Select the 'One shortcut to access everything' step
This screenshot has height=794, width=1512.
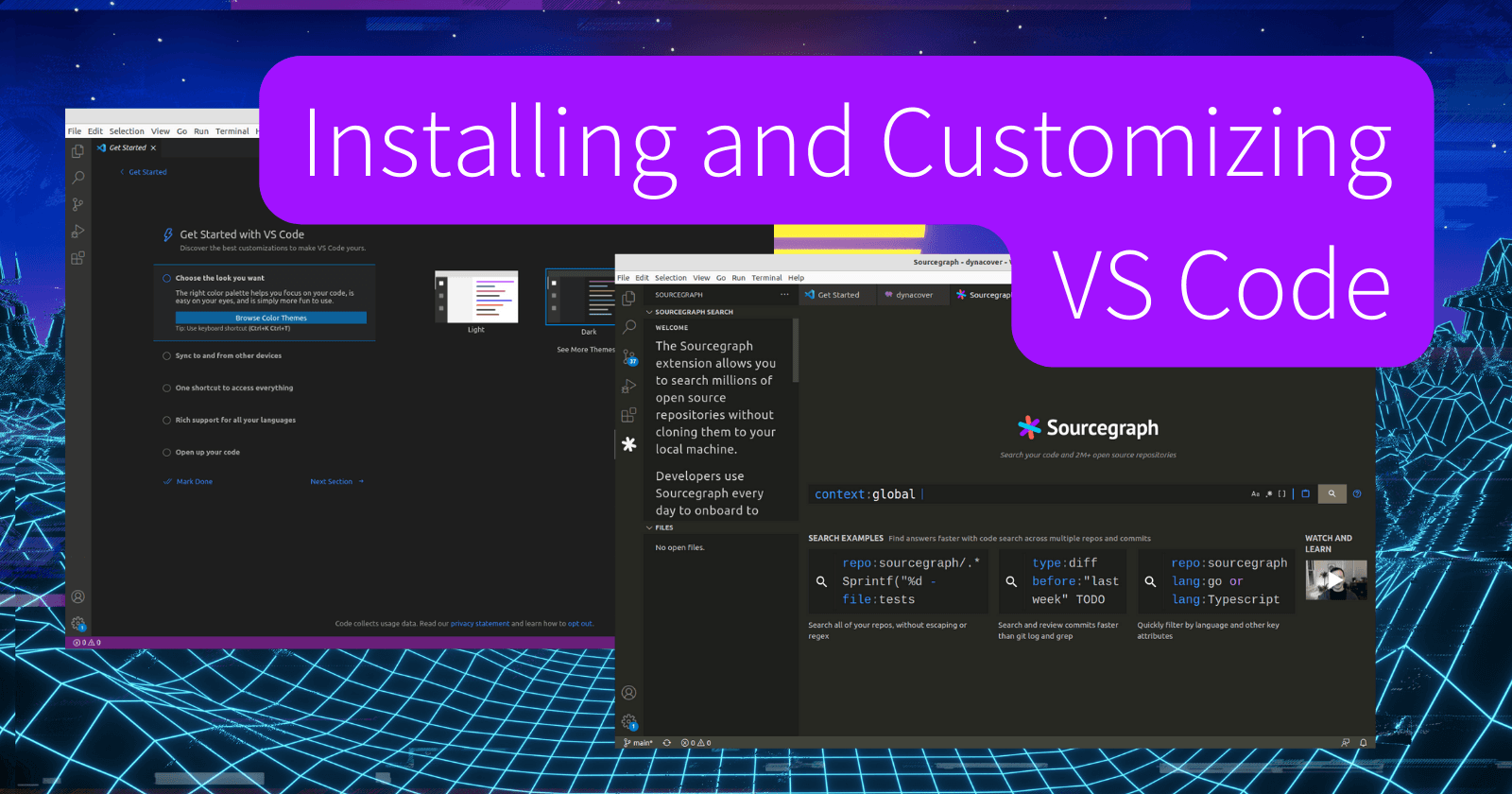(233, 388)
